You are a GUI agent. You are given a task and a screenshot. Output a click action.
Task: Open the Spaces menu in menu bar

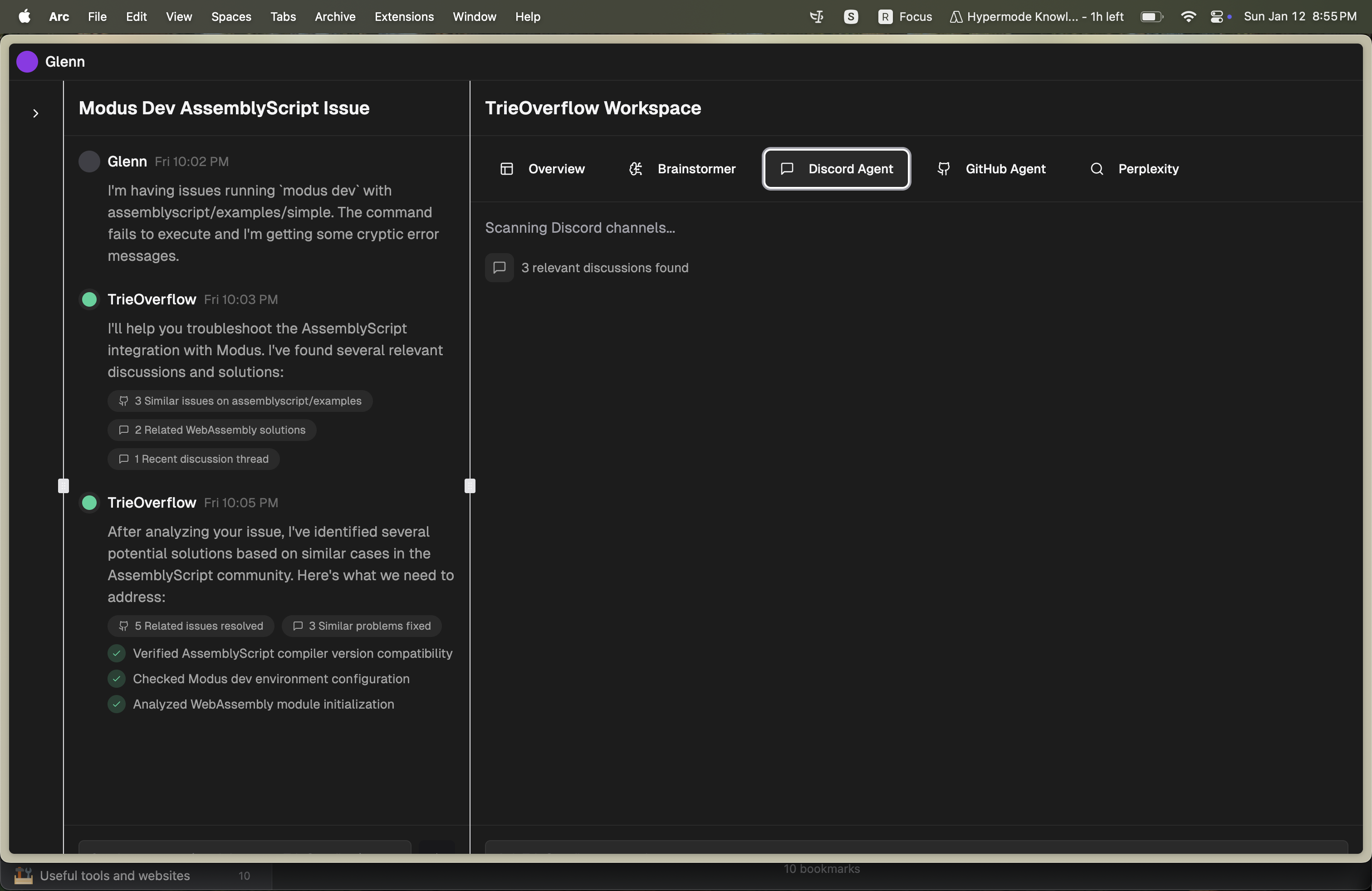click(x=230, y=17)
